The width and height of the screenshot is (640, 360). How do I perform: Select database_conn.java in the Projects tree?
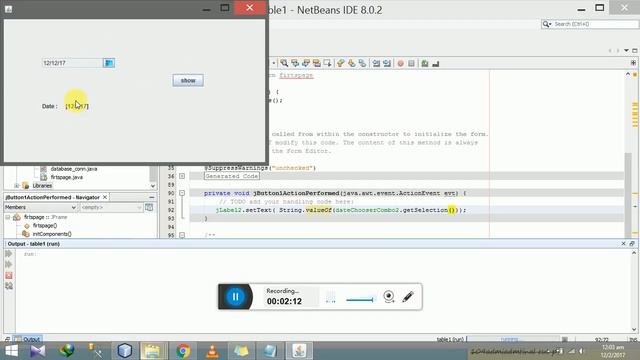(x=73, y=169)
